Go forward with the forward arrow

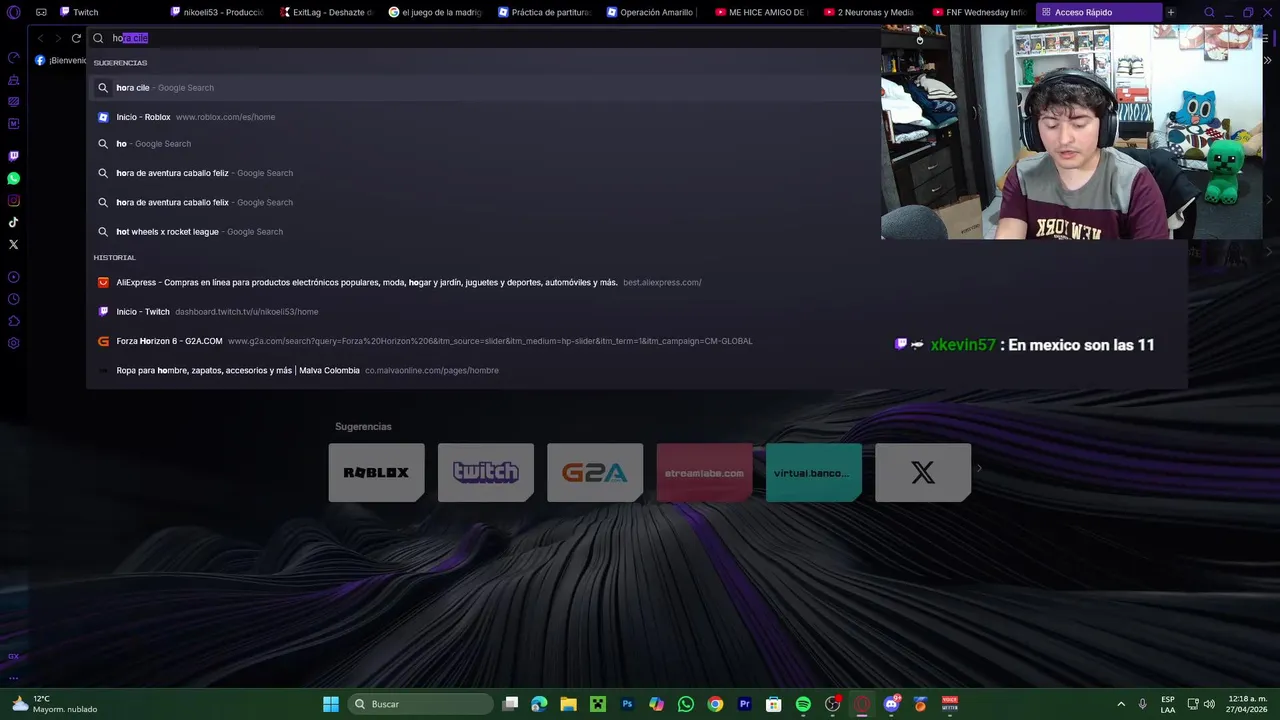click(57, 38)
